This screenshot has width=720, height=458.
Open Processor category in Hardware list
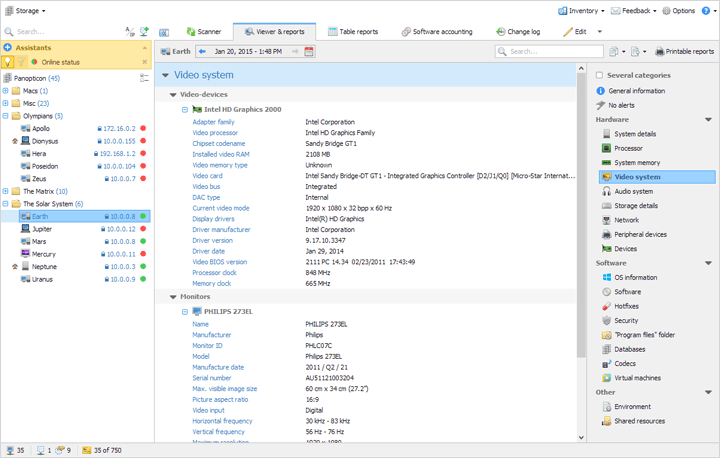pyautogui.click(x=628, y=148)
